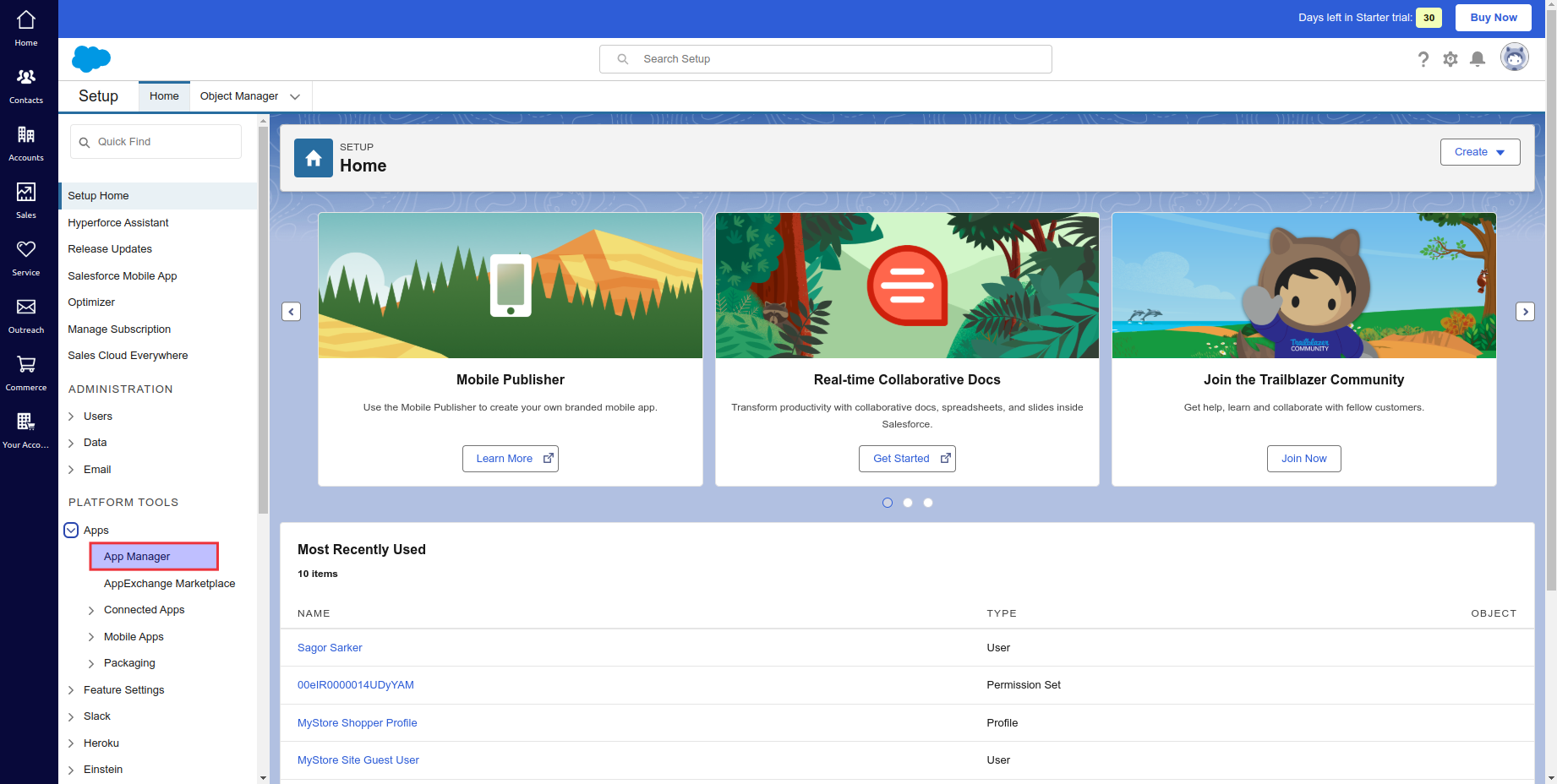Viewport: 1557px width, 784px height.
Task: Switch to the Object Manager tab
Action: tap(239, 96)
